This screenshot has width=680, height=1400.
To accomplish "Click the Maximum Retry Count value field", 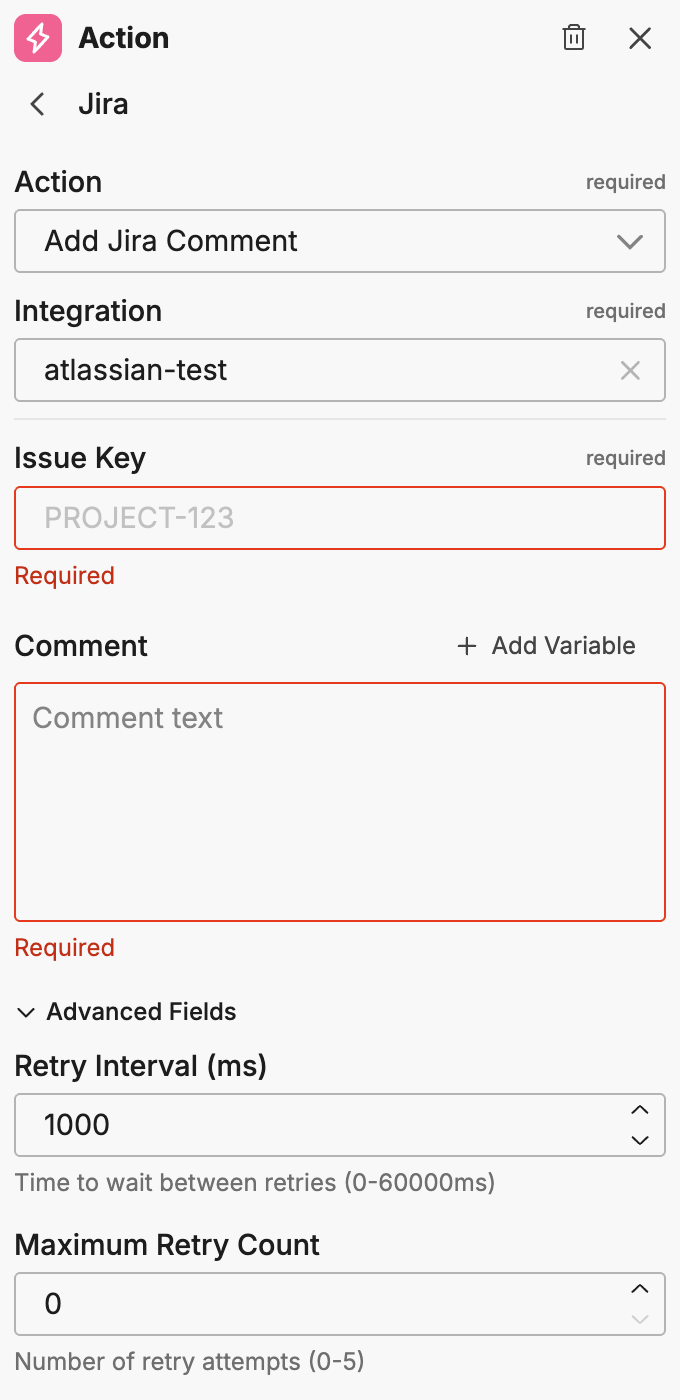I will (x=300, y=1304).
